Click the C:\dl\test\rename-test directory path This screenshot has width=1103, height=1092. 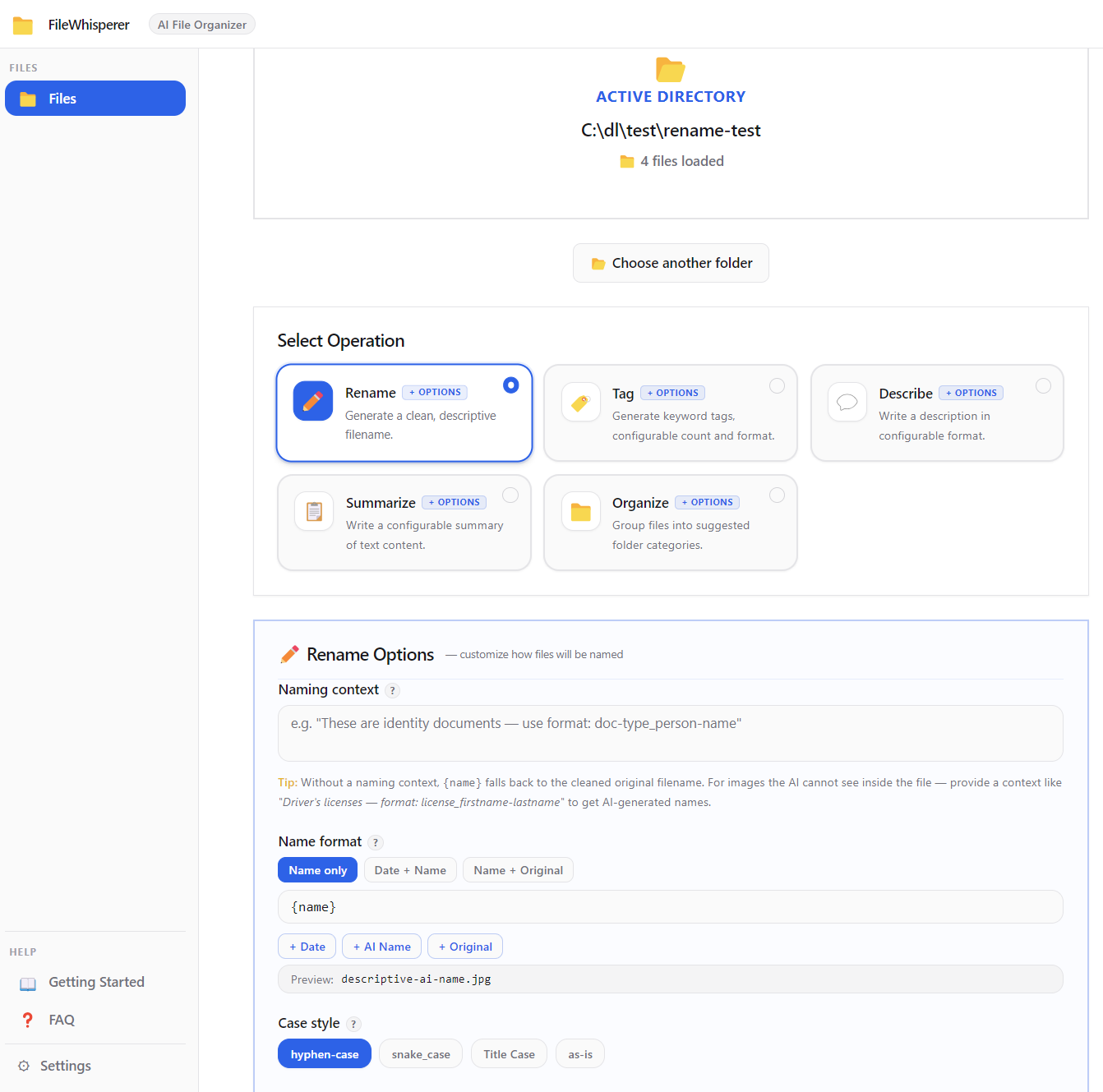[x=671, y=131]
